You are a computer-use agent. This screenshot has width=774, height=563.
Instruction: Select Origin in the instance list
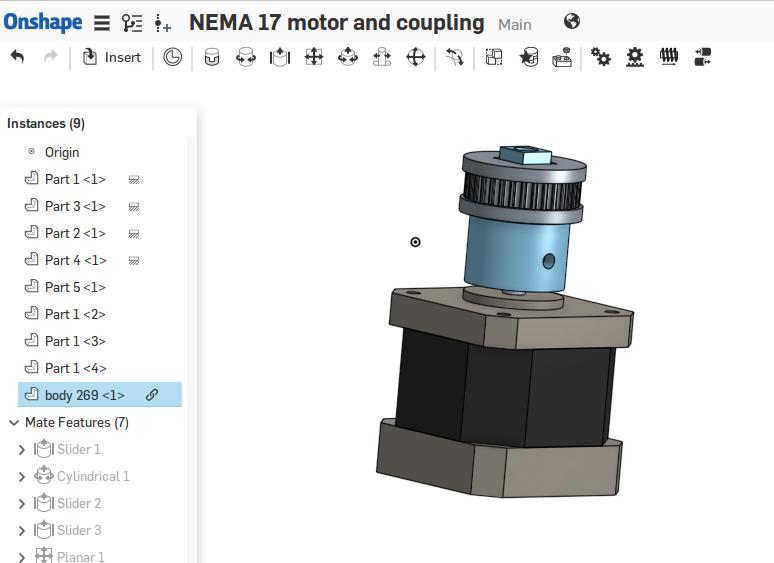pos(62,152)
